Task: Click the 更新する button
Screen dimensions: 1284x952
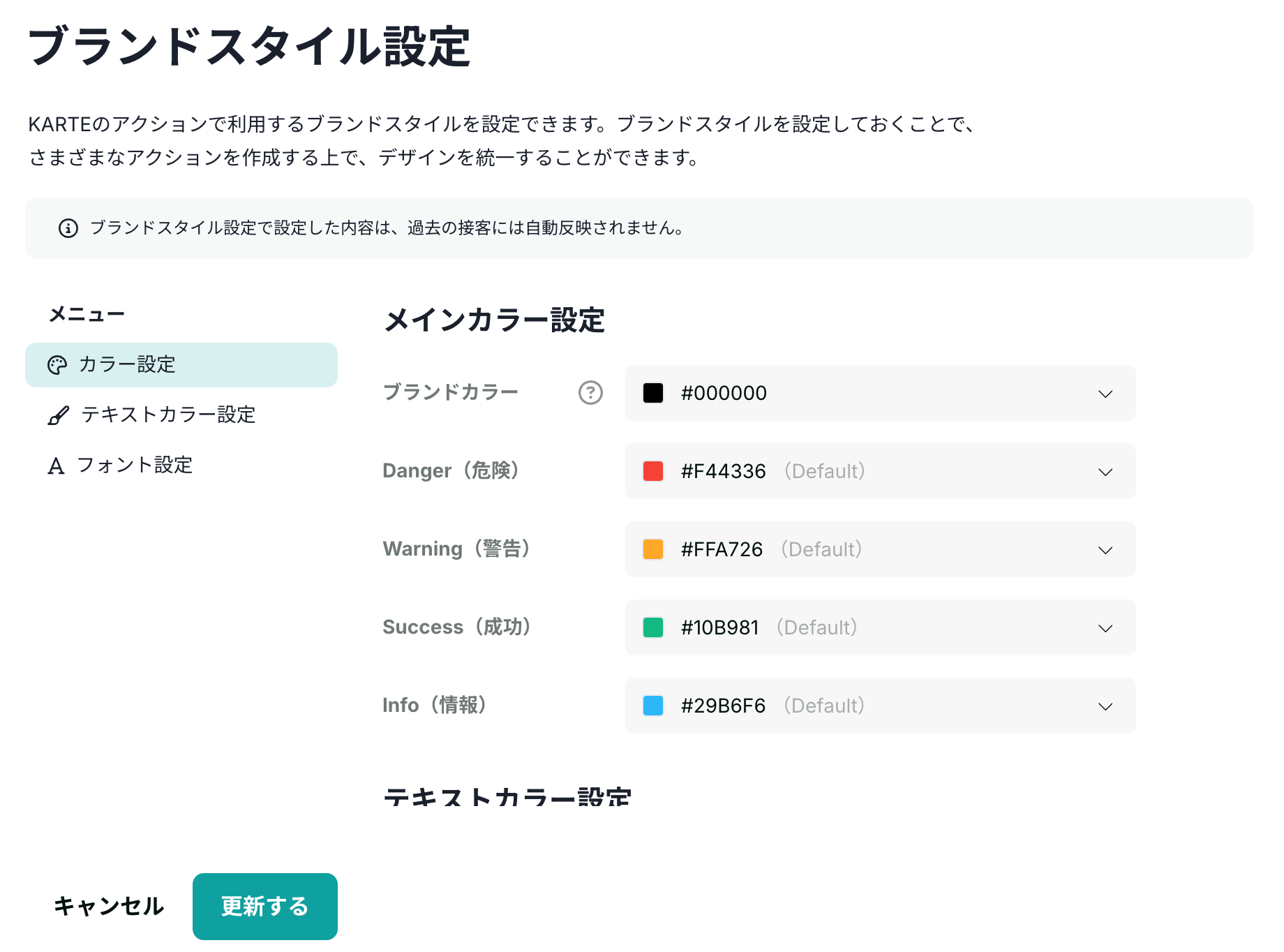Action: tap(265, 907)
